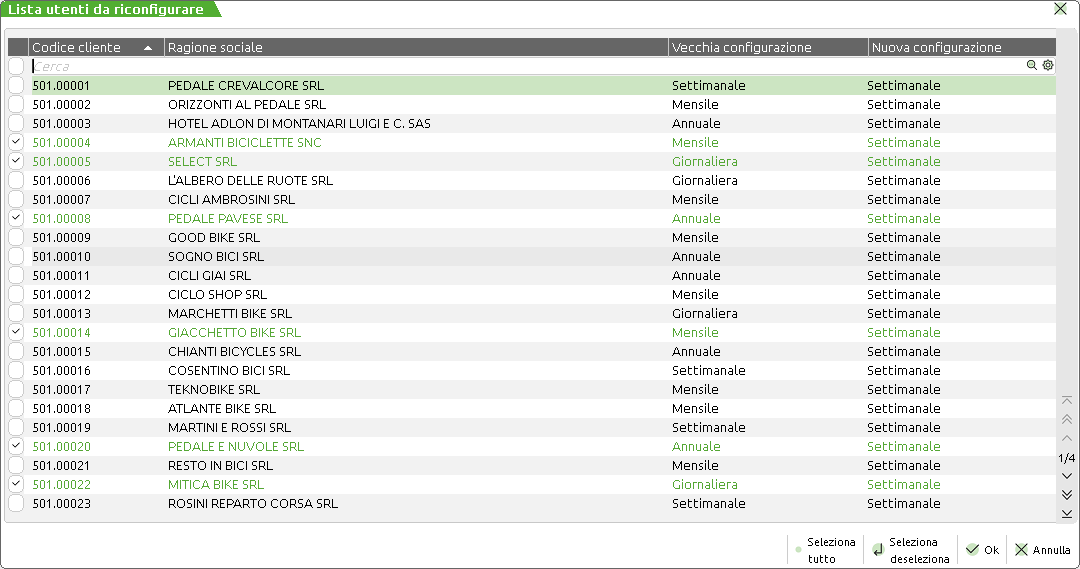Image resolution: width=1080 pixels, height=569 pixels.
Task: Focus the Cerca search field
Action: 520,66
